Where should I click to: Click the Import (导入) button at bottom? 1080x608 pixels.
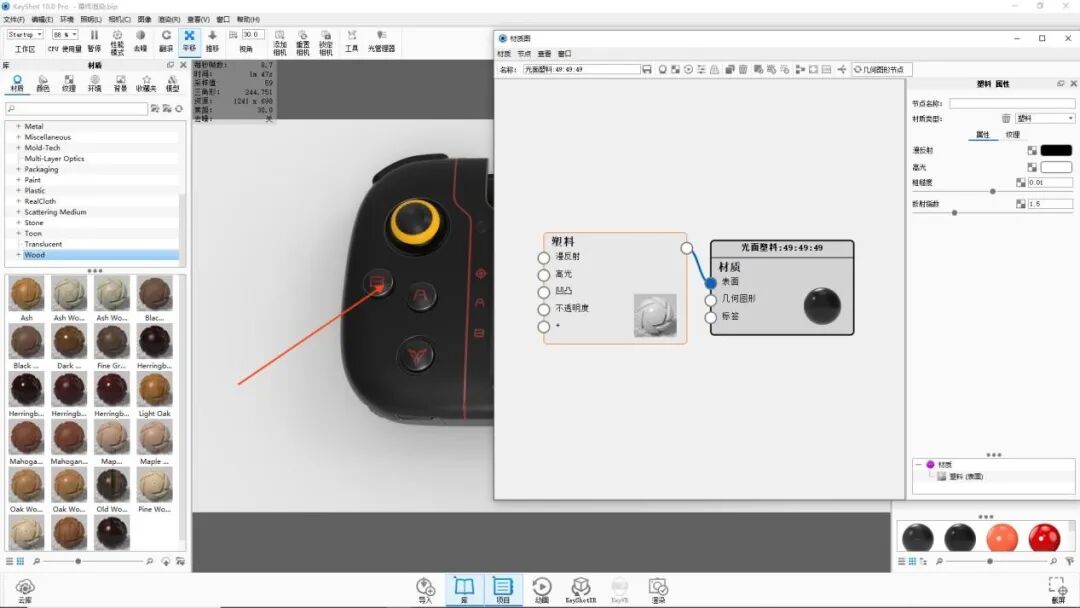(424, 588)
